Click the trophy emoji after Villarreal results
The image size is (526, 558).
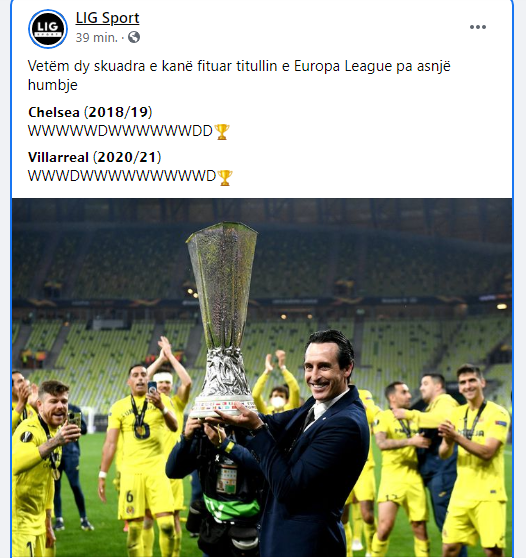click(x=225, y=177)
